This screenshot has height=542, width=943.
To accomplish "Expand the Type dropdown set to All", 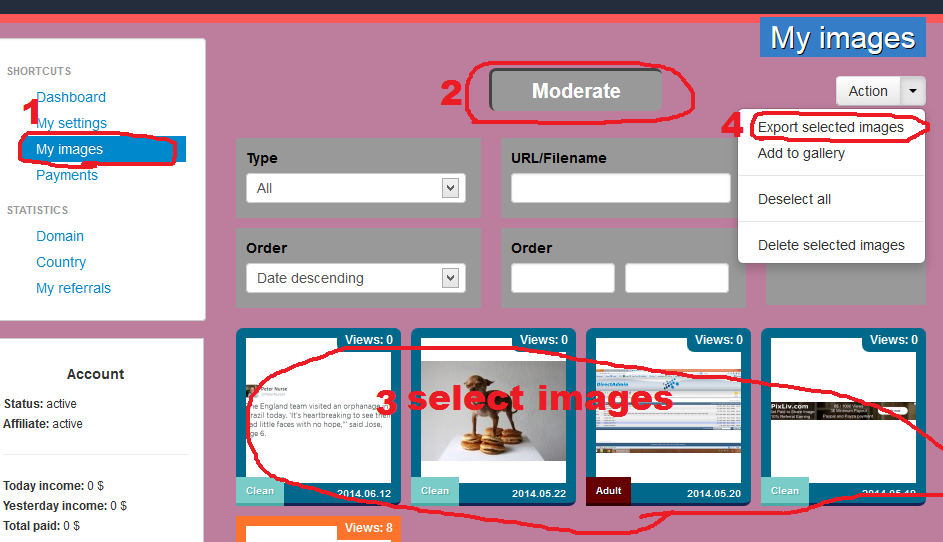I will [355, 188].
